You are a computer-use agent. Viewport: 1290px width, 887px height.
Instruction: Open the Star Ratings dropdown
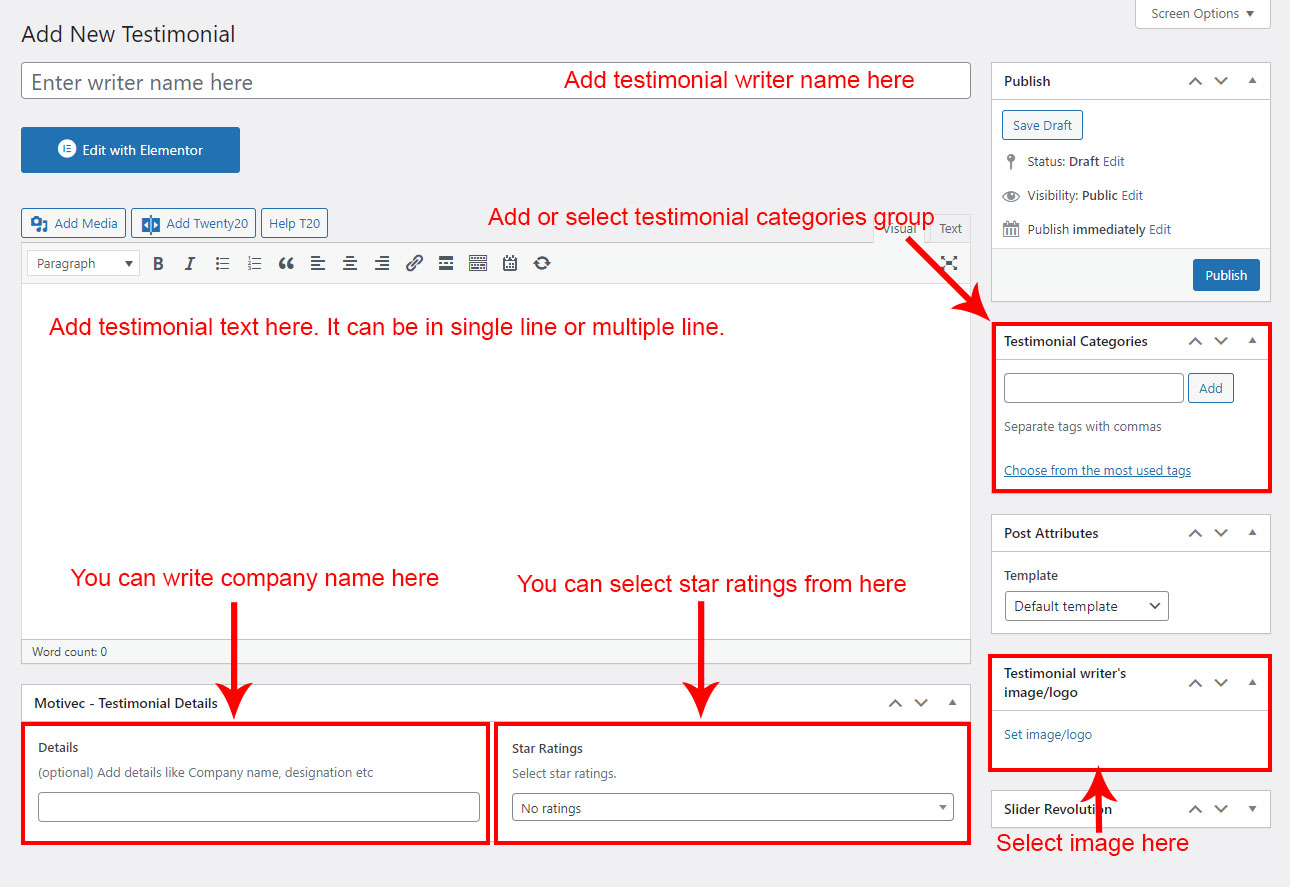(732, 808)
